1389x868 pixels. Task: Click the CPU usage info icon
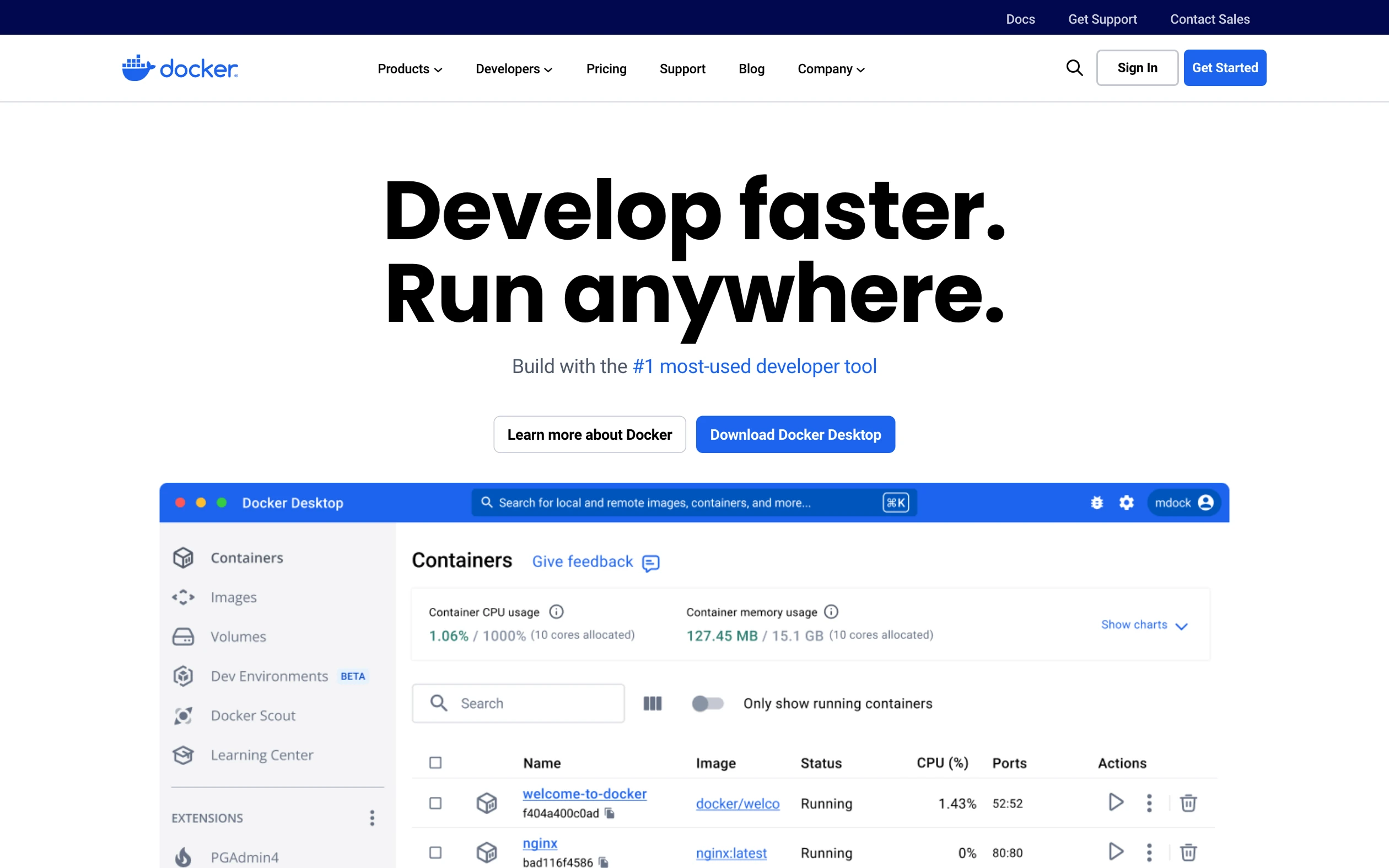[556, 612]
